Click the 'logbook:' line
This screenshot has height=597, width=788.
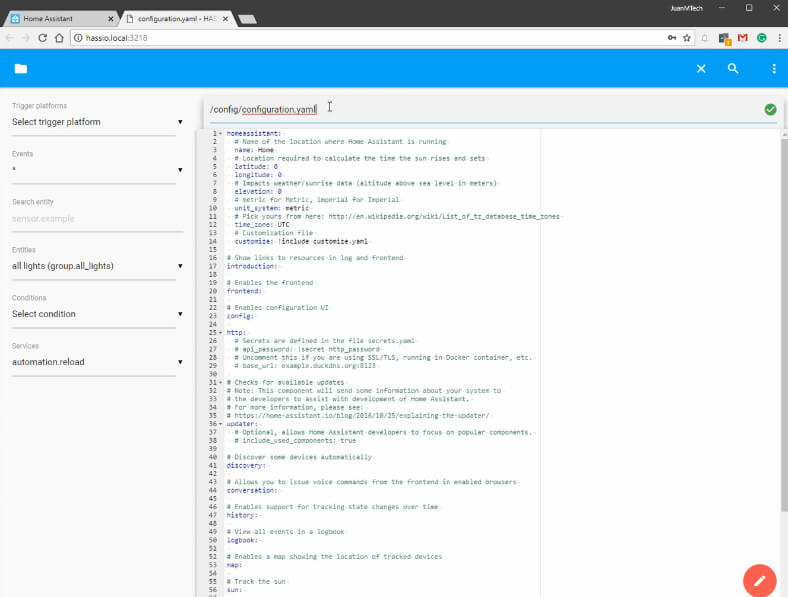tap(242, 540)
